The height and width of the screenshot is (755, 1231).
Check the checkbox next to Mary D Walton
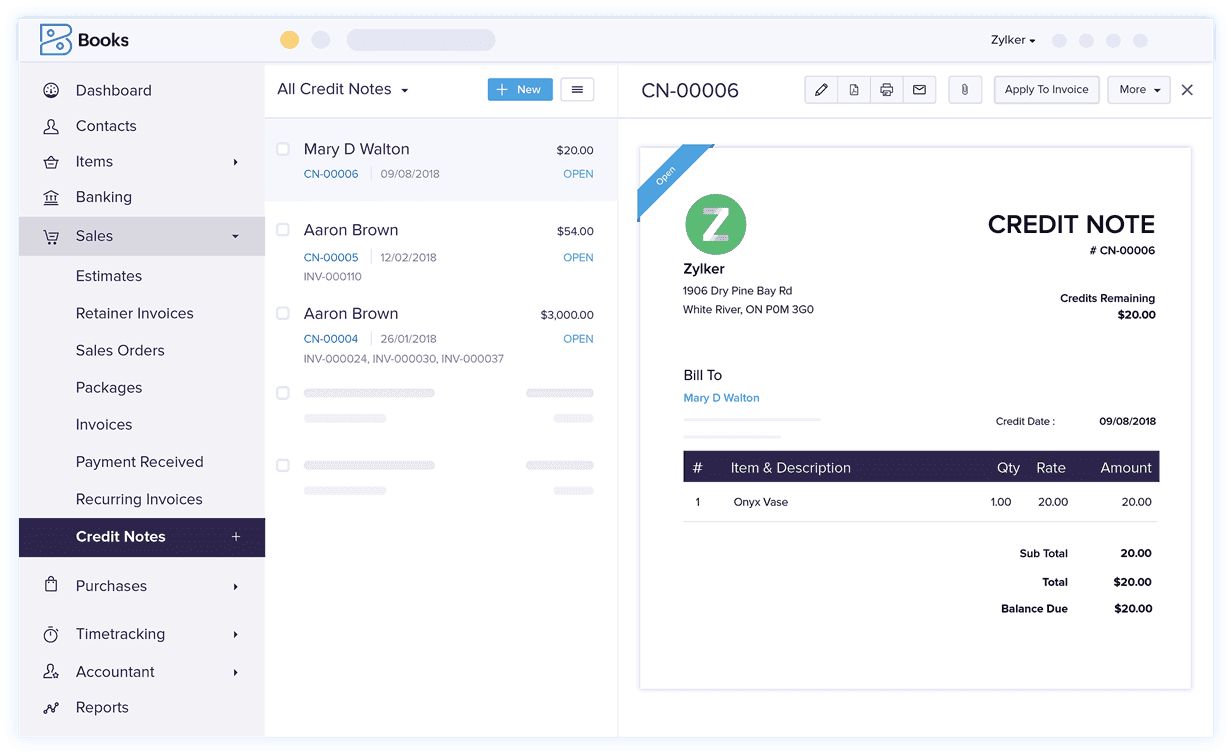[x=283, y=147]
